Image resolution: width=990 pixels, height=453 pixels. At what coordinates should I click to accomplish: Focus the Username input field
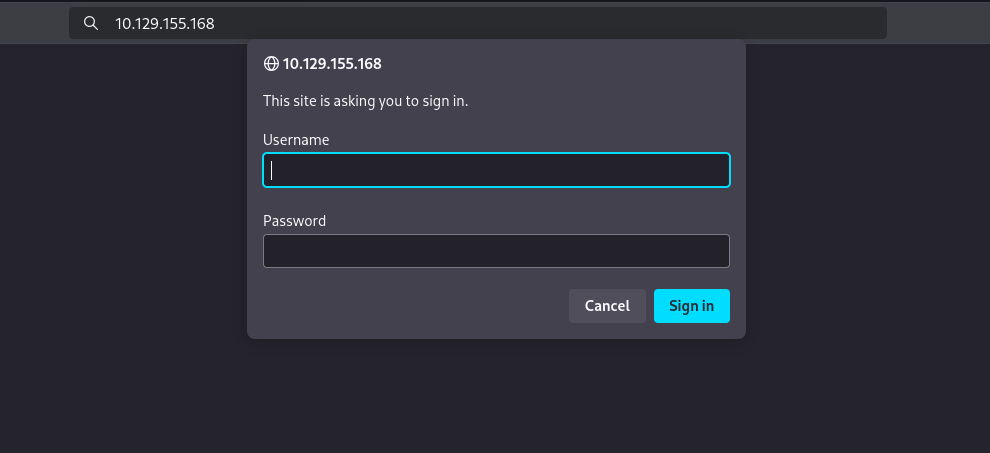(x=496, y=170)
